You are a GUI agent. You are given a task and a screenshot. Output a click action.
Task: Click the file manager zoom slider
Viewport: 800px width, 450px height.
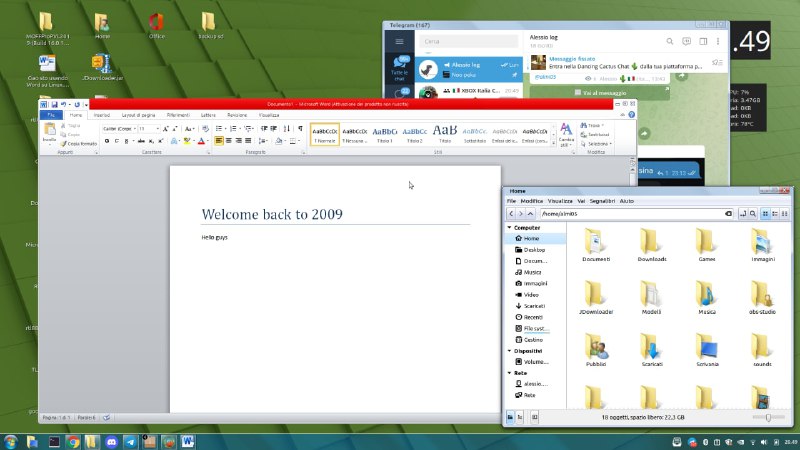click(x=768, y=416)
